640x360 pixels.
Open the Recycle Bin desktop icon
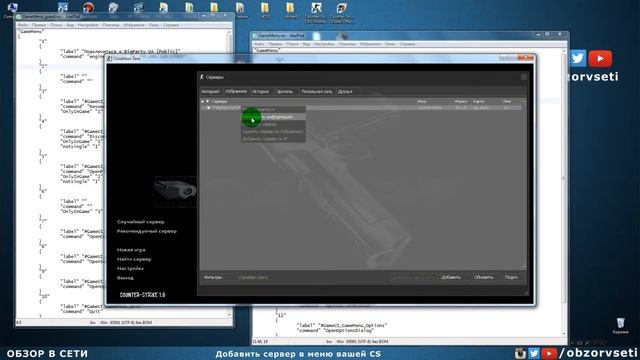tap(620, 326)
